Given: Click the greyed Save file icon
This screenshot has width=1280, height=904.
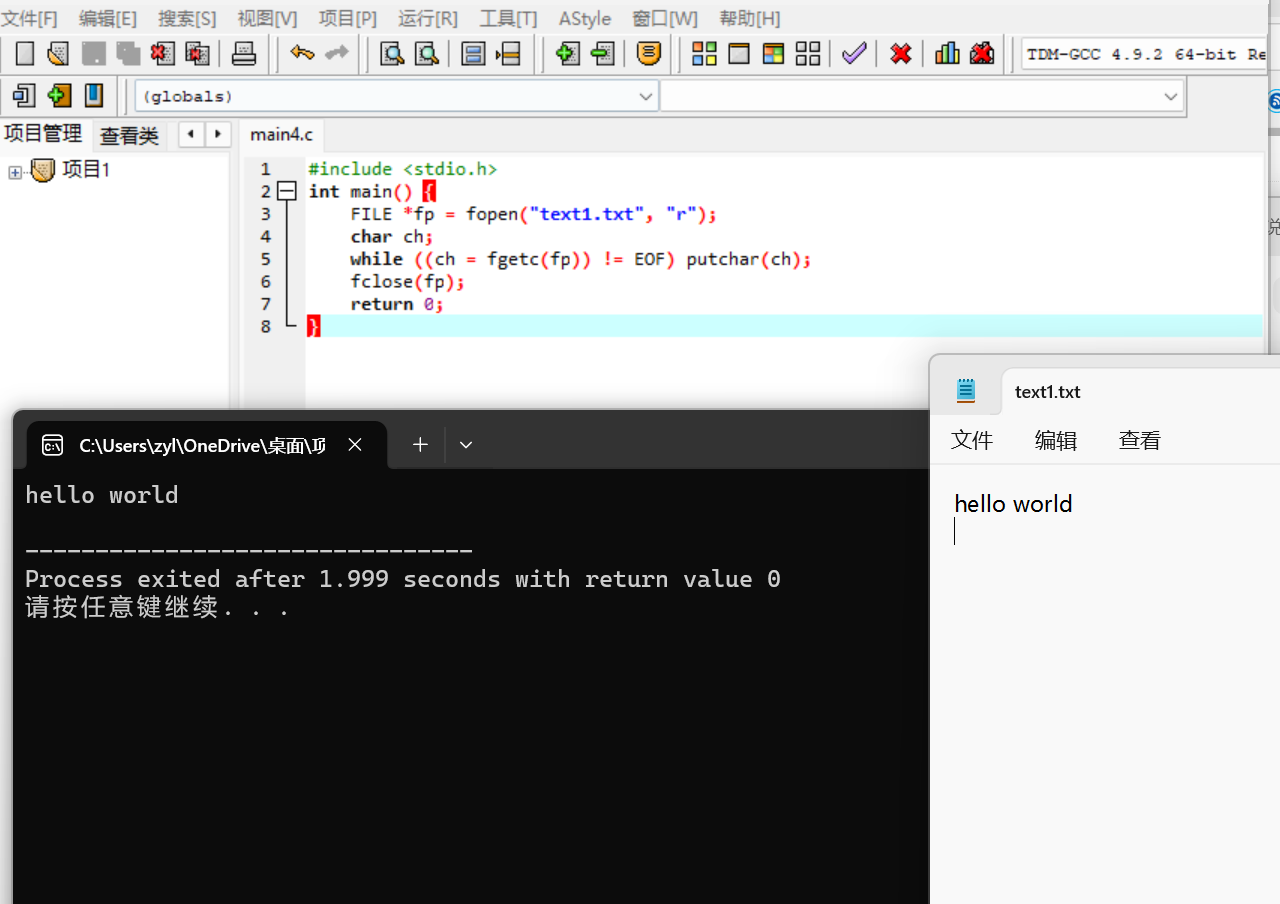Looking at the screenshot, I should click(x=93, y=53).
